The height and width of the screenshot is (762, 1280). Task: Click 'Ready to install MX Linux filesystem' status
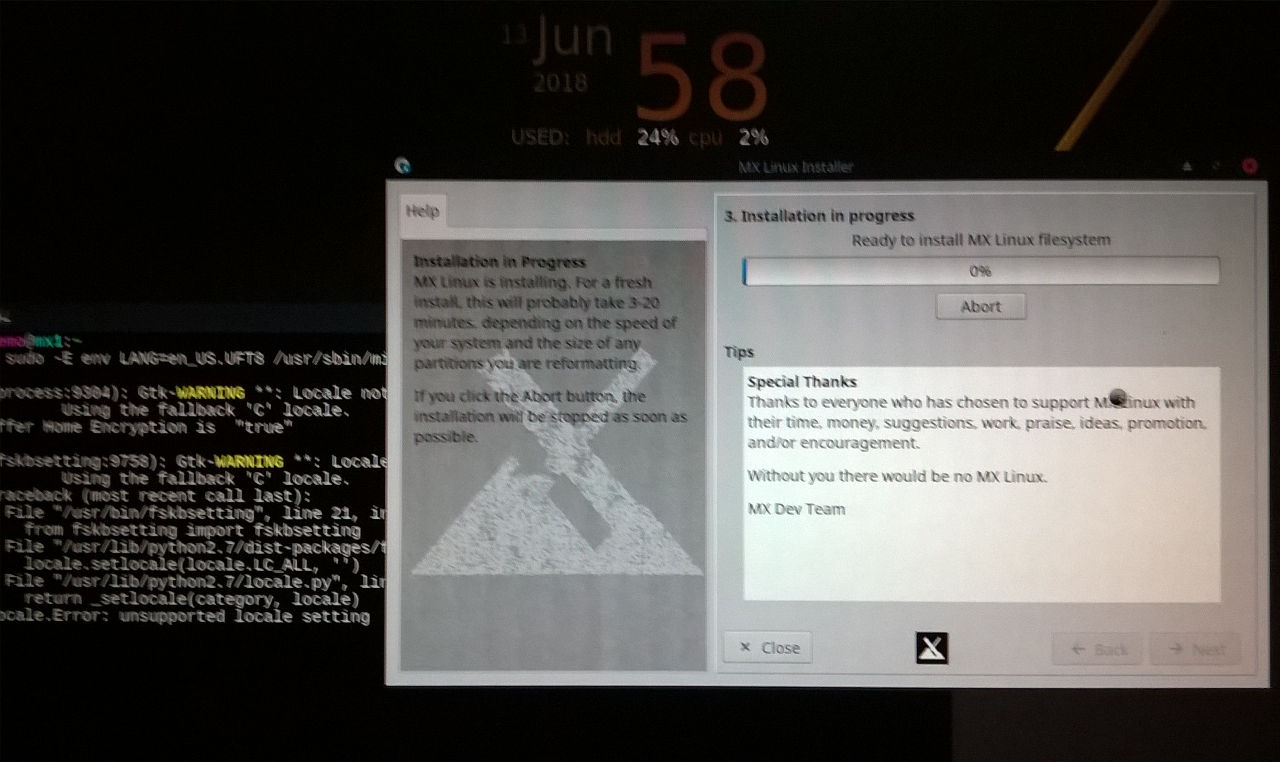[x=981, y=240]
